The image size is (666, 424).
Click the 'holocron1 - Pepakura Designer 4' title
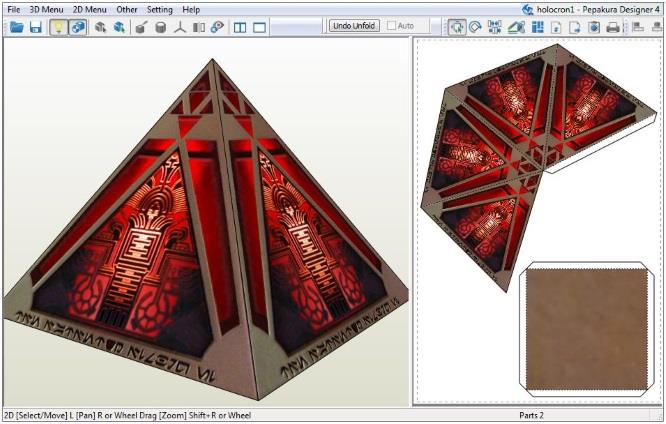598,9
